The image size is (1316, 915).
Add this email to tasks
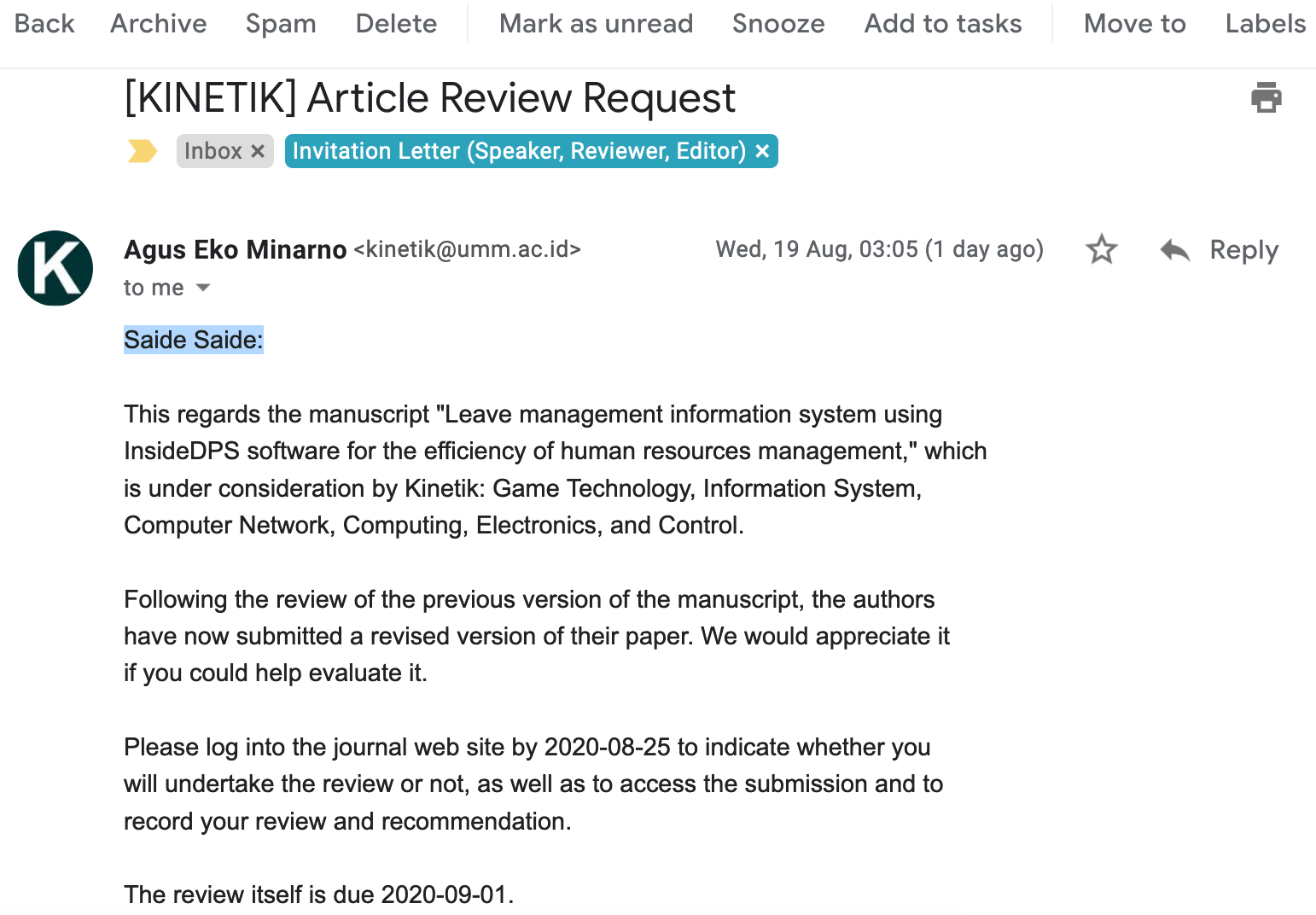pos(943,24)
